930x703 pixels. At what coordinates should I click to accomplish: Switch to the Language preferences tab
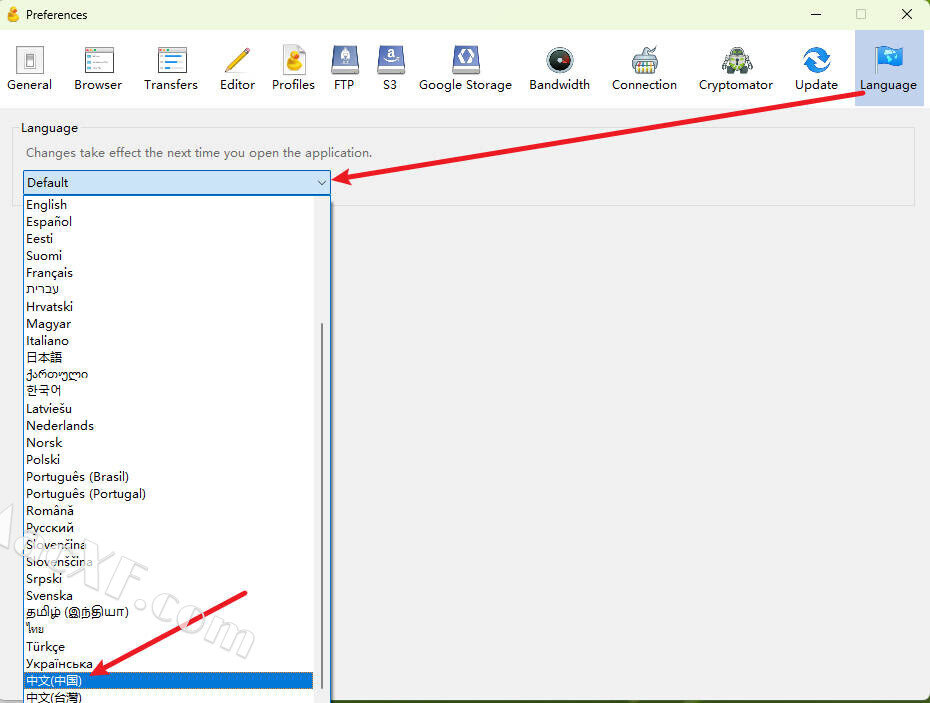tap(888, 67)
